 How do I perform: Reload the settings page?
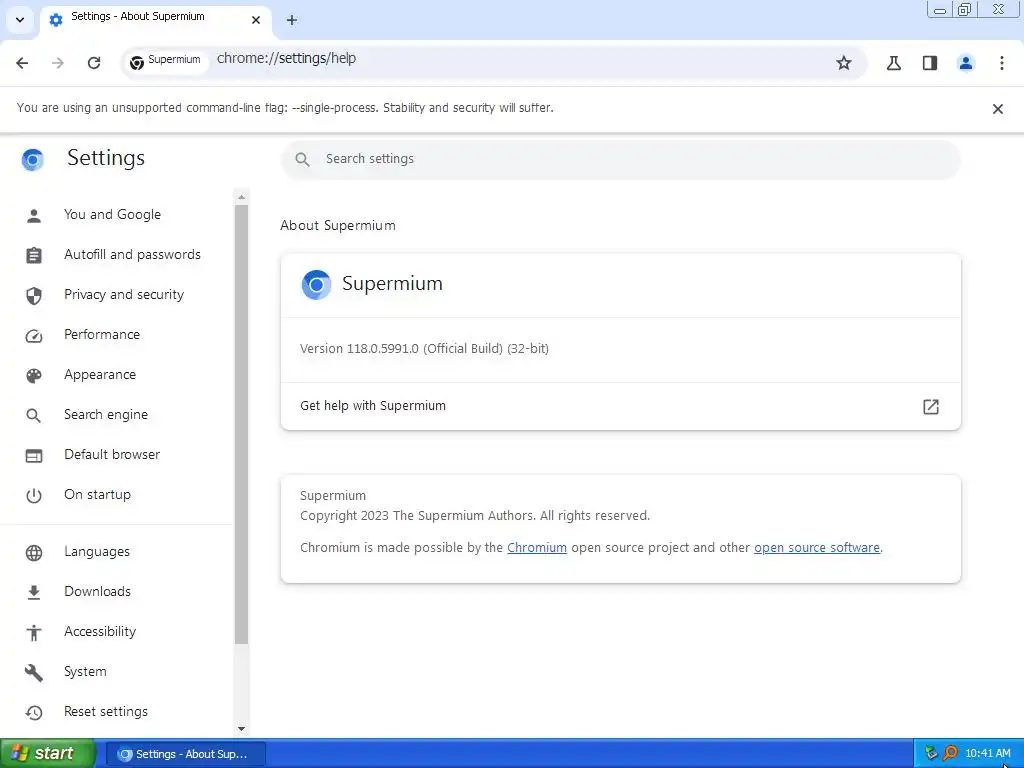coord(94,63)
